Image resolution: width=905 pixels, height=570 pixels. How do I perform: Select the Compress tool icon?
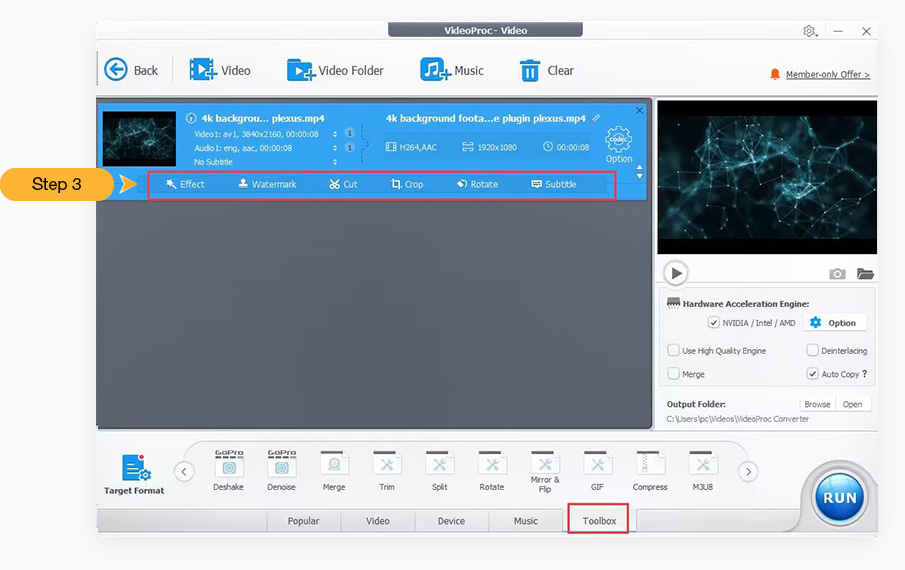tap(650, 467)
